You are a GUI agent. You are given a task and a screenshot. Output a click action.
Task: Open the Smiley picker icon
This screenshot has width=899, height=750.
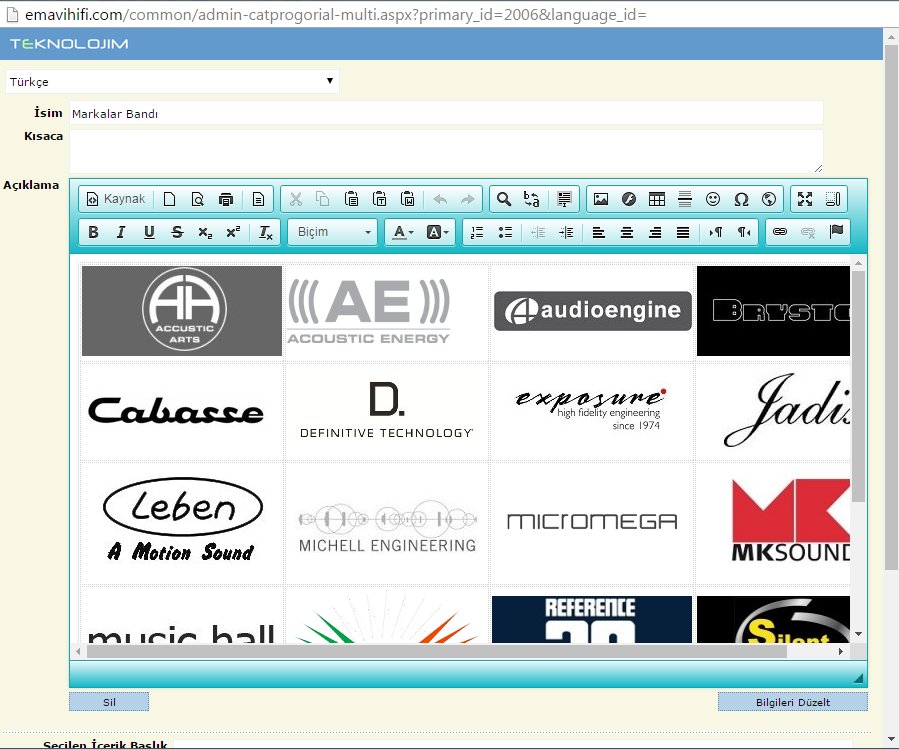coord(713,199)
